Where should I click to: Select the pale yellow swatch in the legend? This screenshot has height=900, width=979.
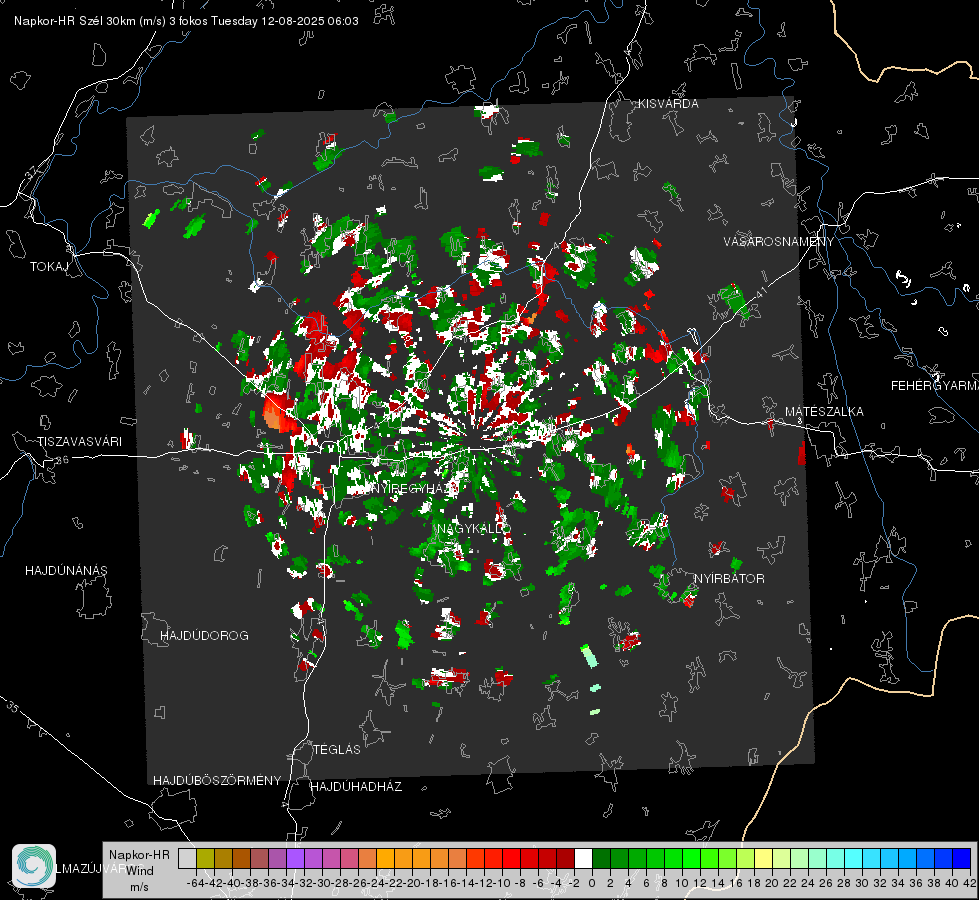tap(764, 858)
